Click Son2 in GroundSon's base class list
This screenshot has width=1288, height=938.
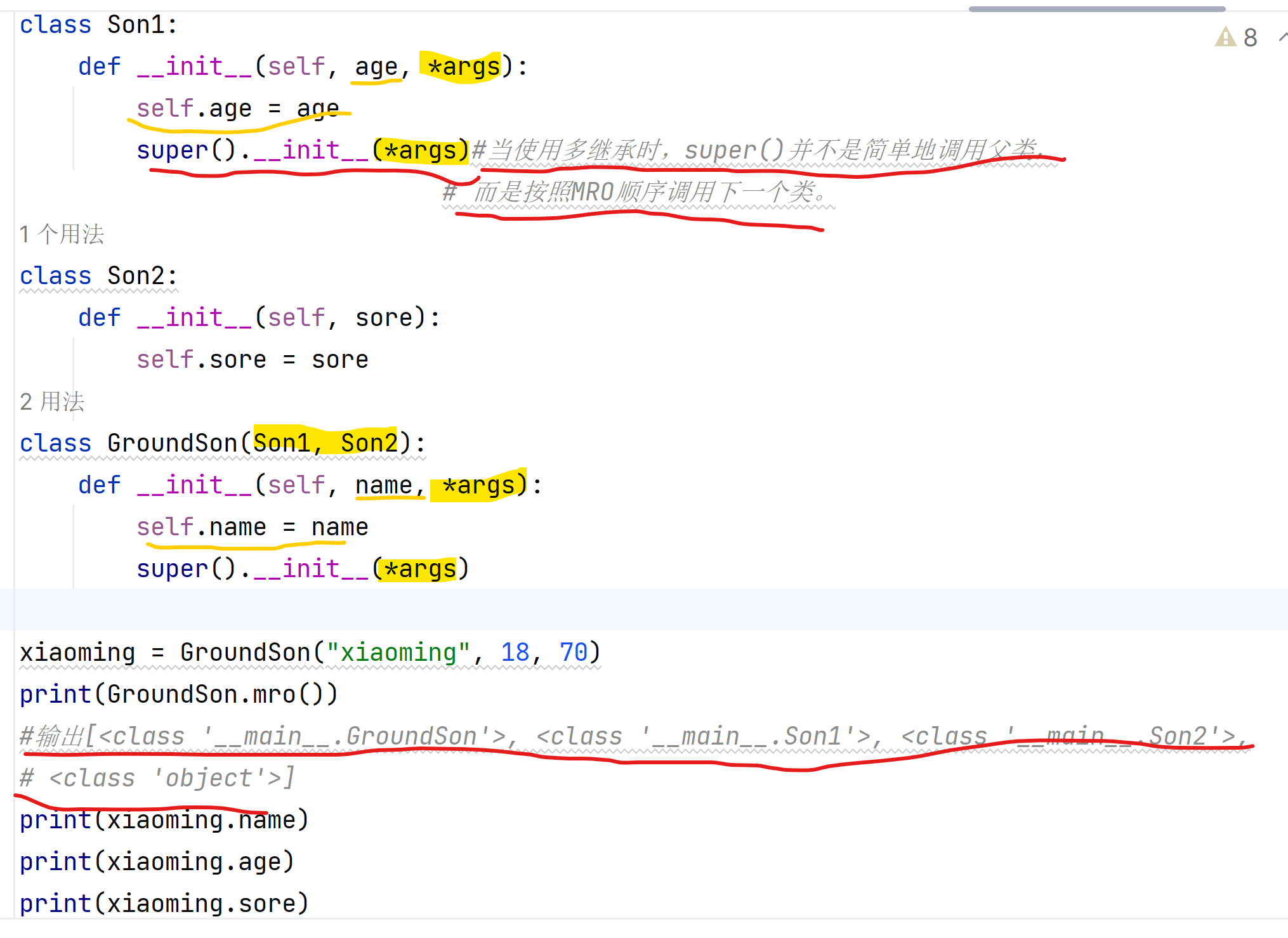(x=369, y=443)
